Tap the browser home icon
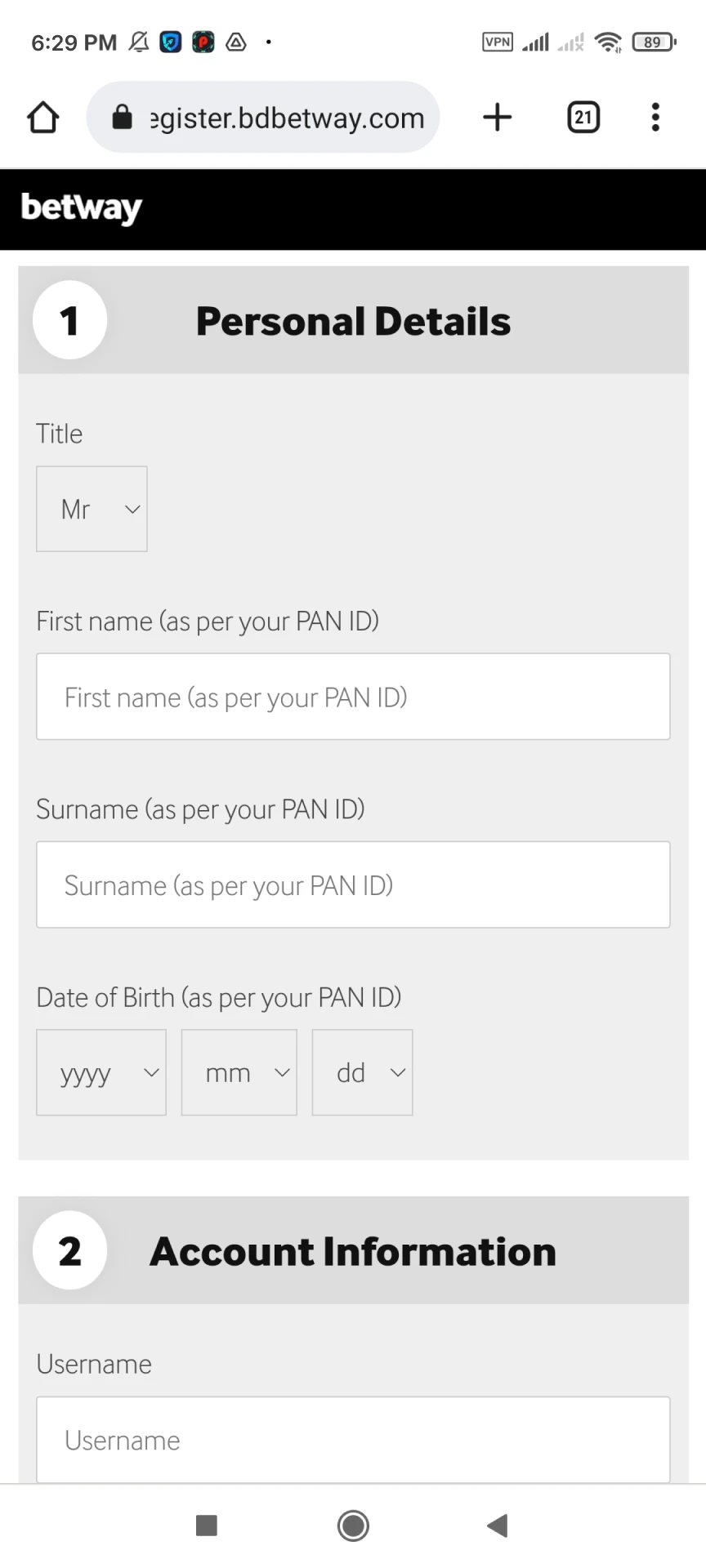Image resolution: width=706 pixels, height=1568 pixels. point(43,118)
